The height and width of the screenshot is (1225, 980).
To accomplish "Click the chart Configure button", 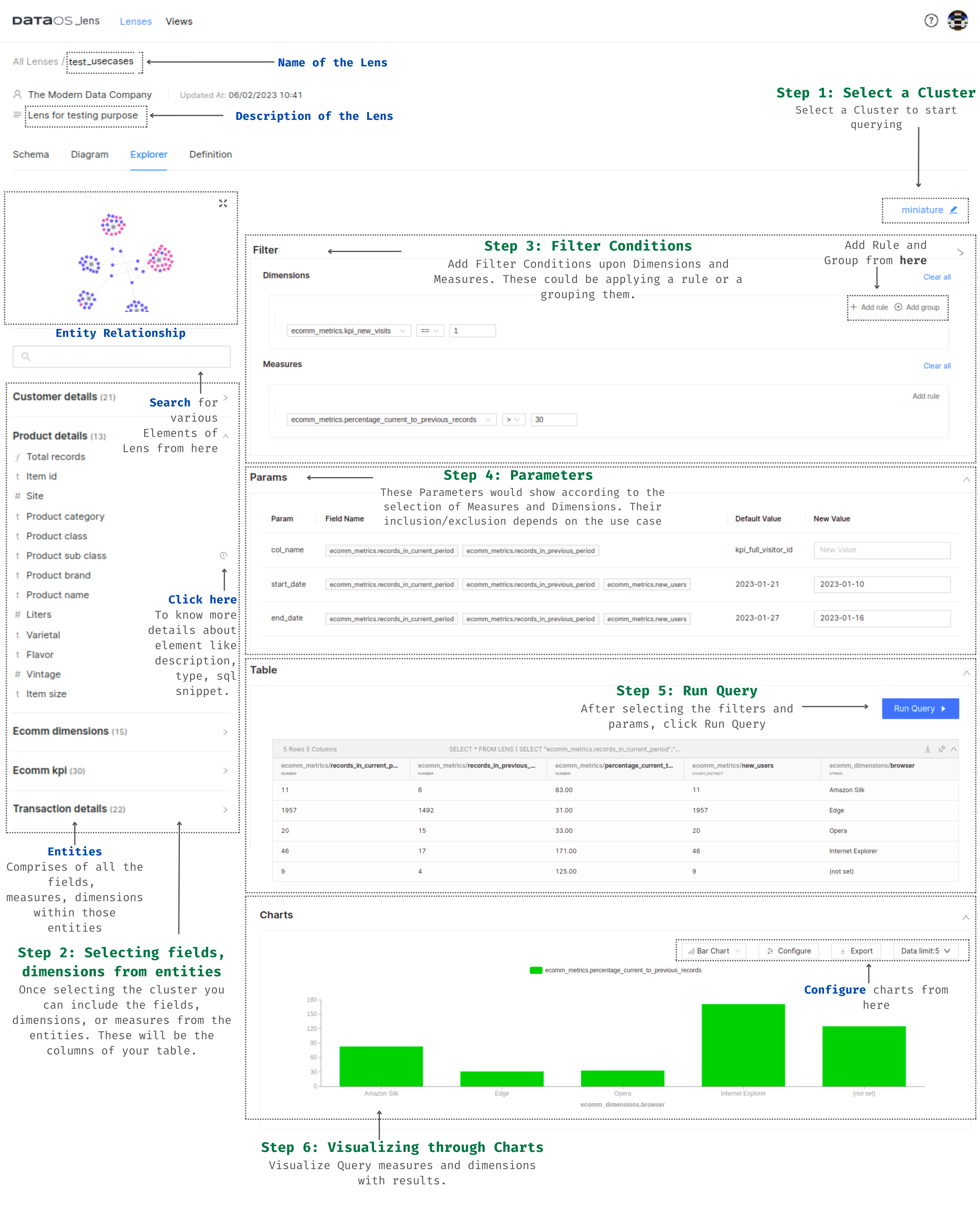I will click(x=789, y=950).
